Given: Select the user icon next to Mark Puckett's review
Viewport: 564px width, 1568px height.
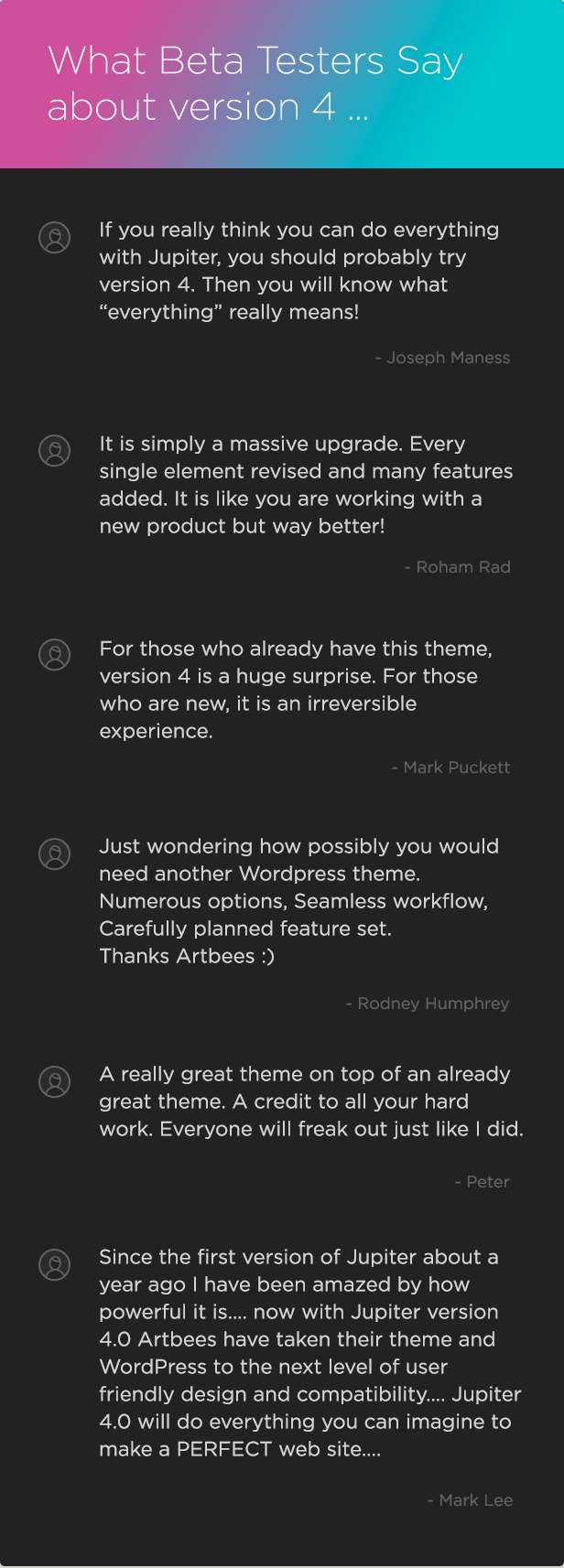Looking at the screenshot, I should pos(55,655).
